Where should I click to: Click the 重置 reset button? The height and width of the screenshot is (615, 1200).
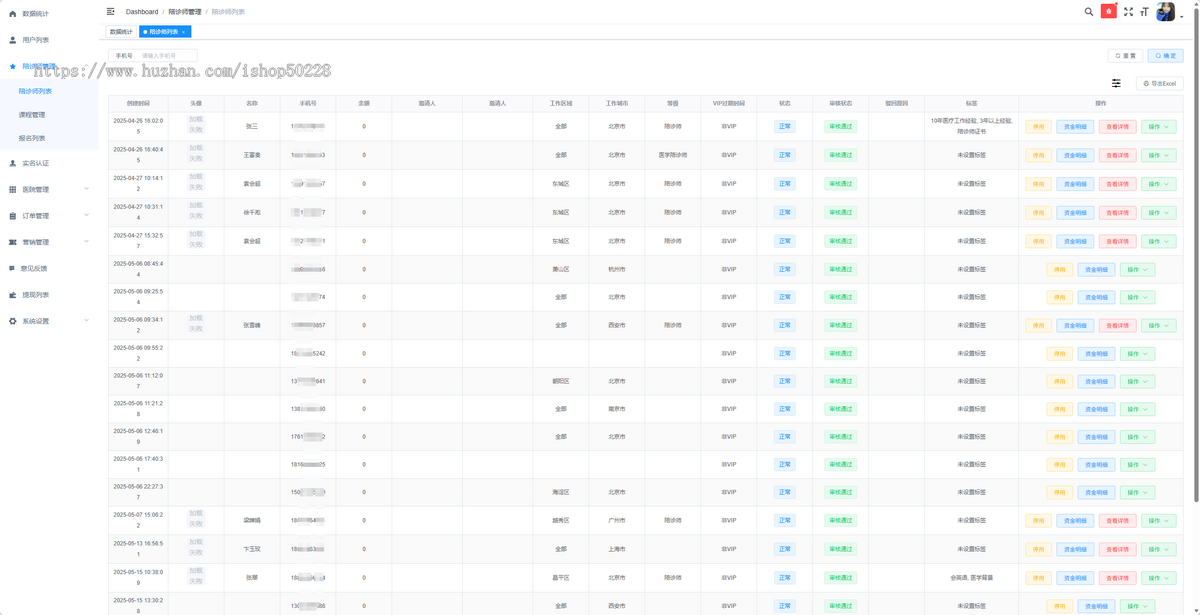pos(1126,56)
